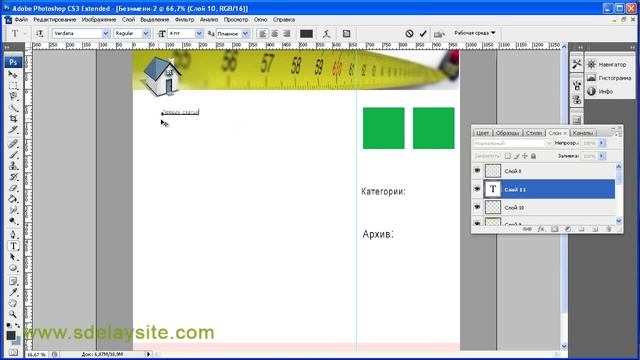The height and width of the screenshot is (360, 640).
Task: Open the layer blend mode dropdown
Action: coord(513,143)
